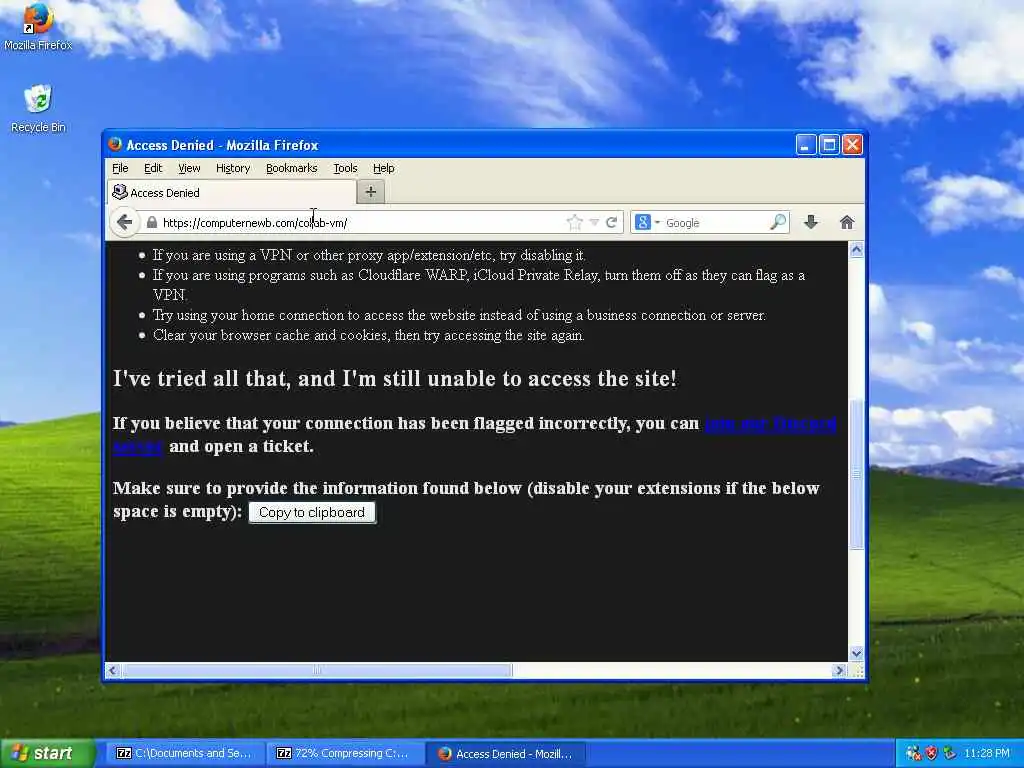The image size is (1024, 768).
Task: Open a new tab with plus button
Action: [370, 192]
